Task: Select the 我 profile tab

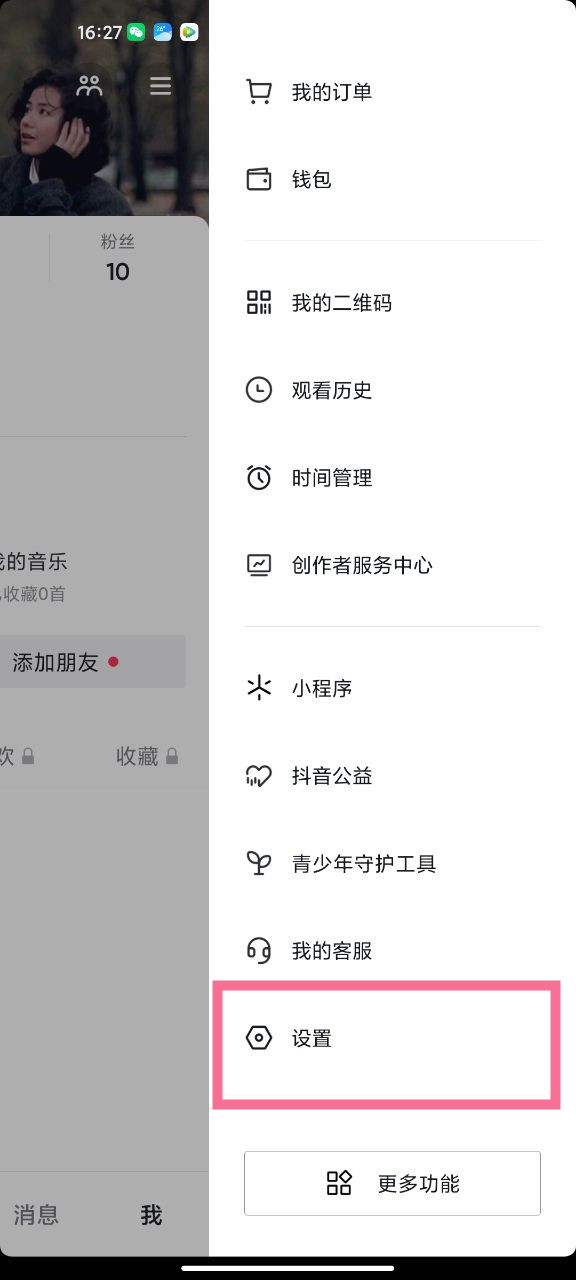Action: point(151,1215)
